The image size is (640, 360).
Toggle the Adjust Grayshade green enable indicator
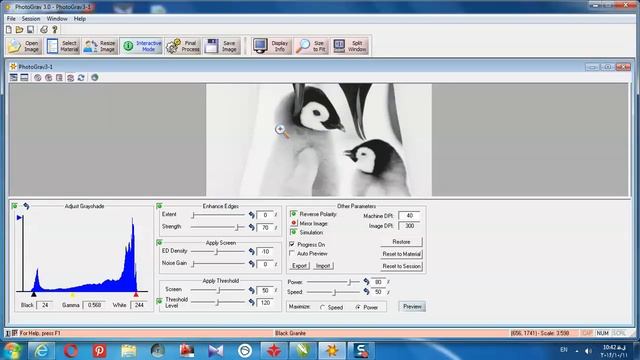pos(15,206)
